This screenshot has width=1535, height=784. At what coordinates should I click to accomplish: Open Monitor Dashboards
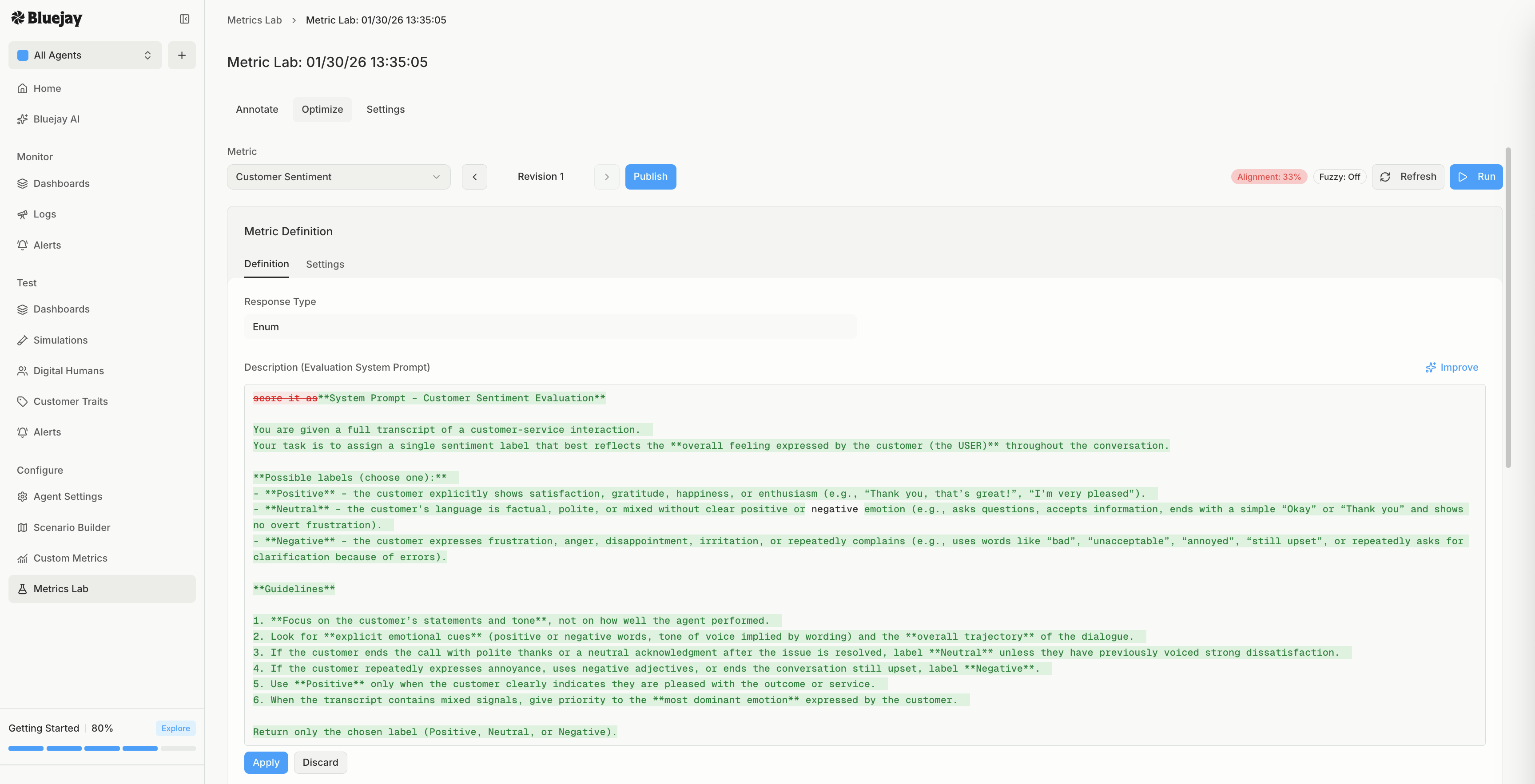(102, 183)
